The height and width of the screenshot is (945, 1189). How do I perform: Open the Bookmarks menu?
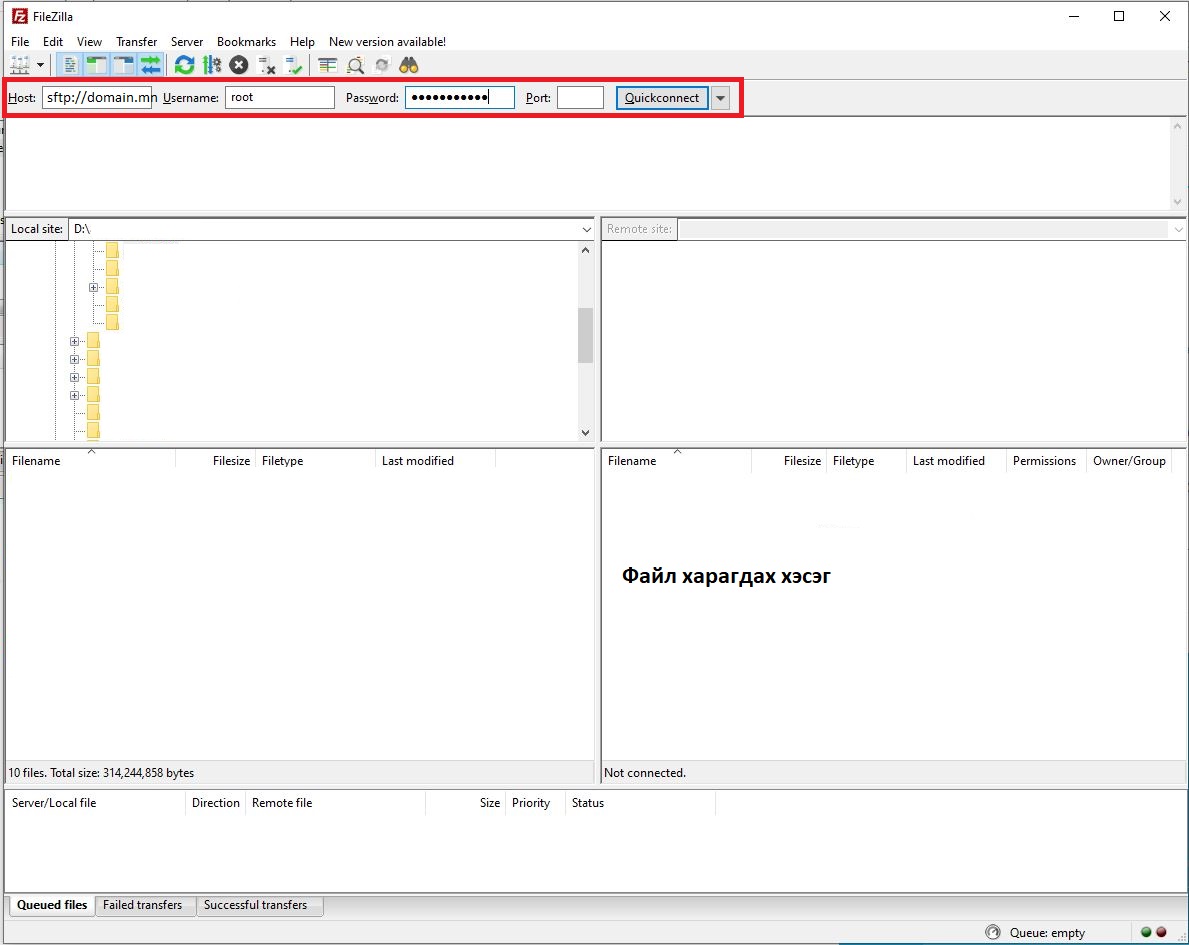tap(246, 42)
